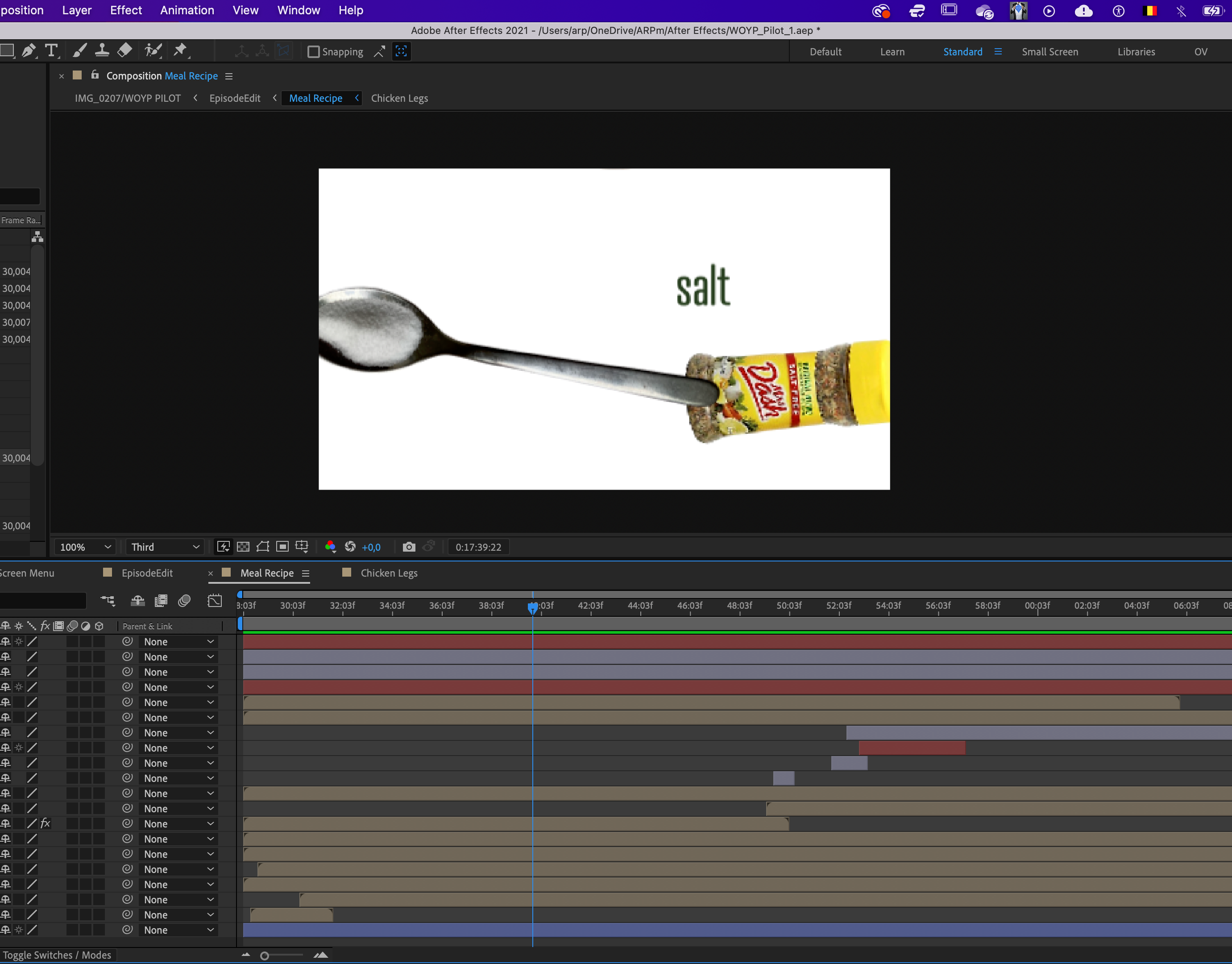Click the Adjustment Layer half-circle column header
The height and width of the screenshot is (964, 1232).
point(86,626)
